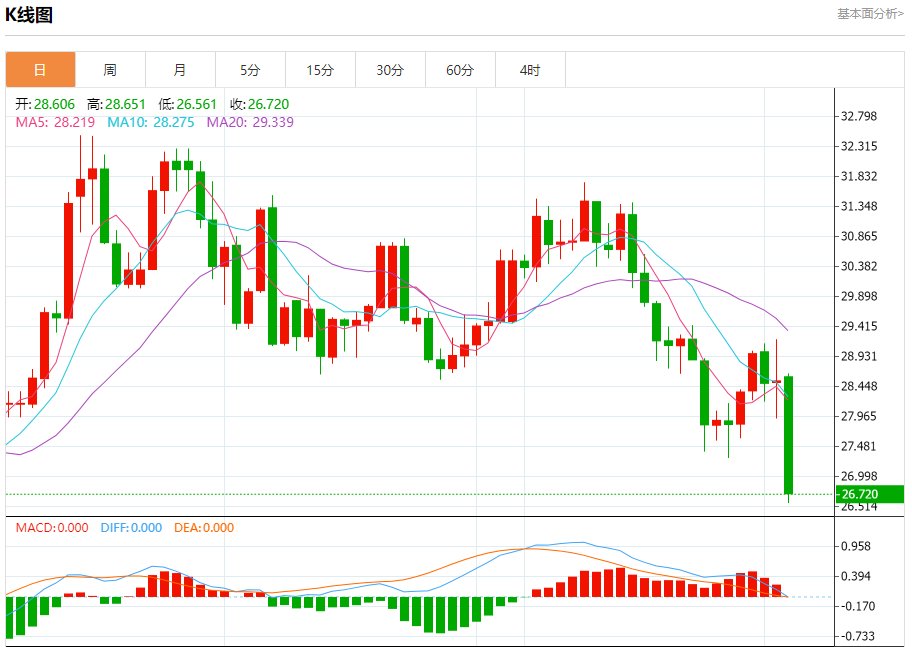
Task: Click the K线图 heading
Action: point(29,15)
